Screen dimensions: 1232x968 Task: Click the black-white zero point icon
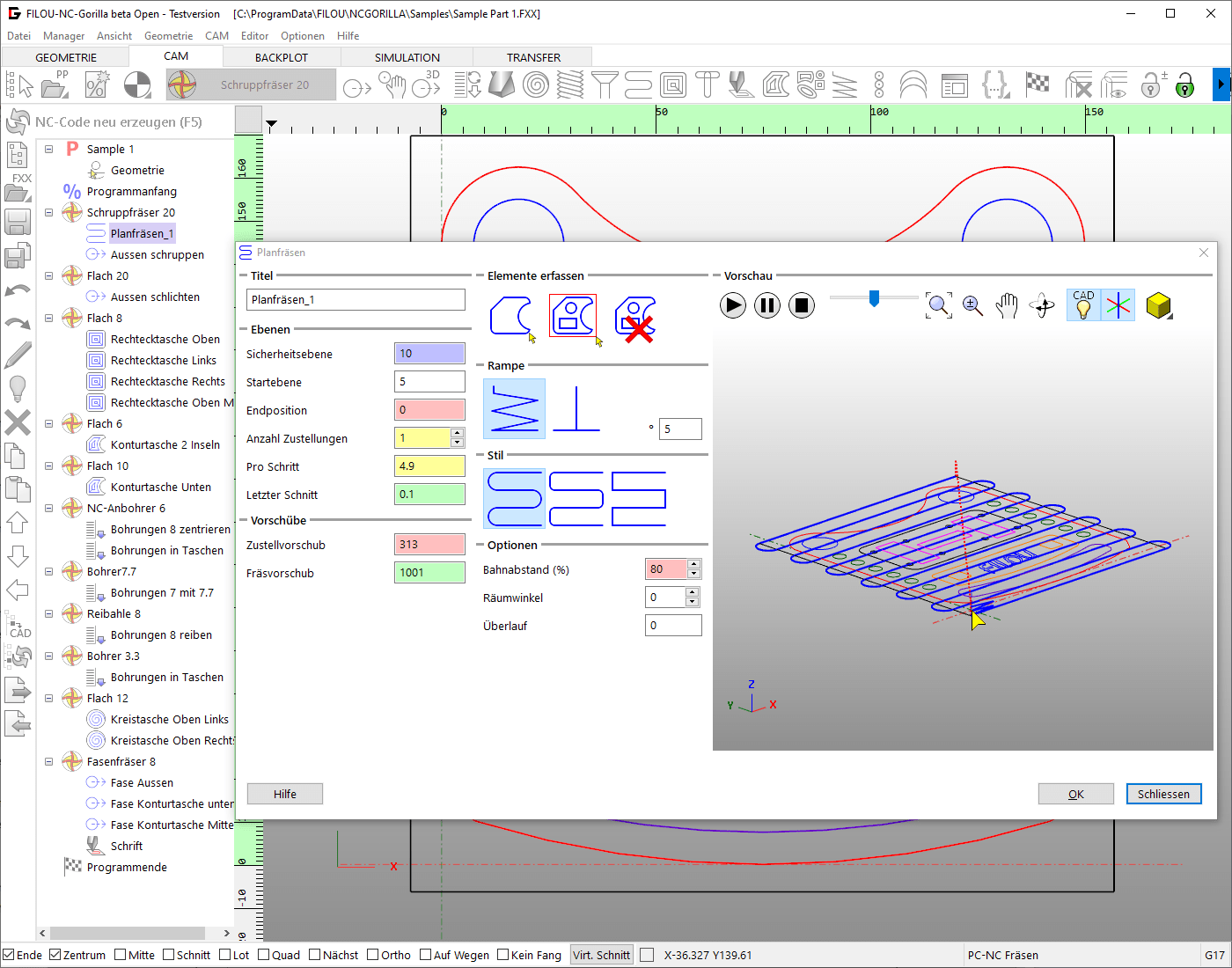tap(137, 85)
